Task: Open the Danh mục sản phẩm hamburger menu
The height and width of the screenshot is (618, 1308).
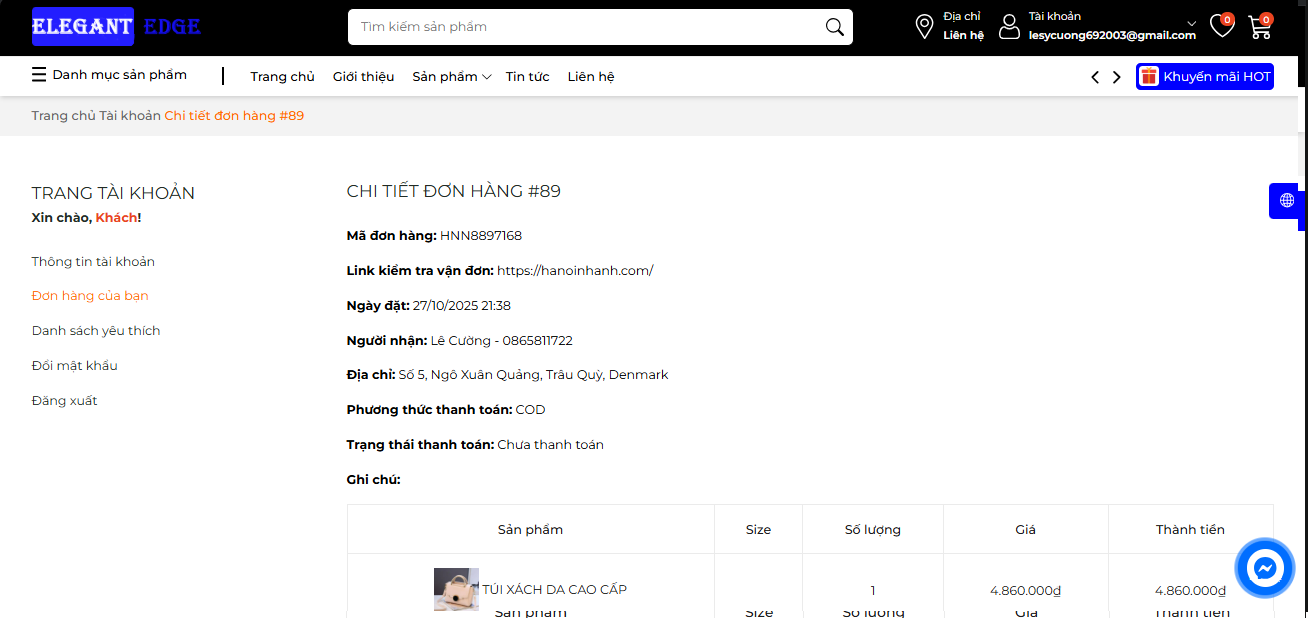Action: [39, 75]
